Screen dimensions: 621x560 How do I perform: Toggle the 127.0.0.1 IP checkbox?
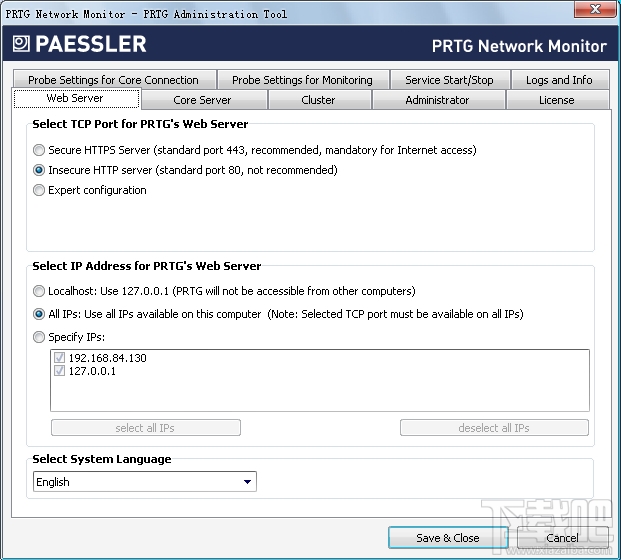click(59, 371)
